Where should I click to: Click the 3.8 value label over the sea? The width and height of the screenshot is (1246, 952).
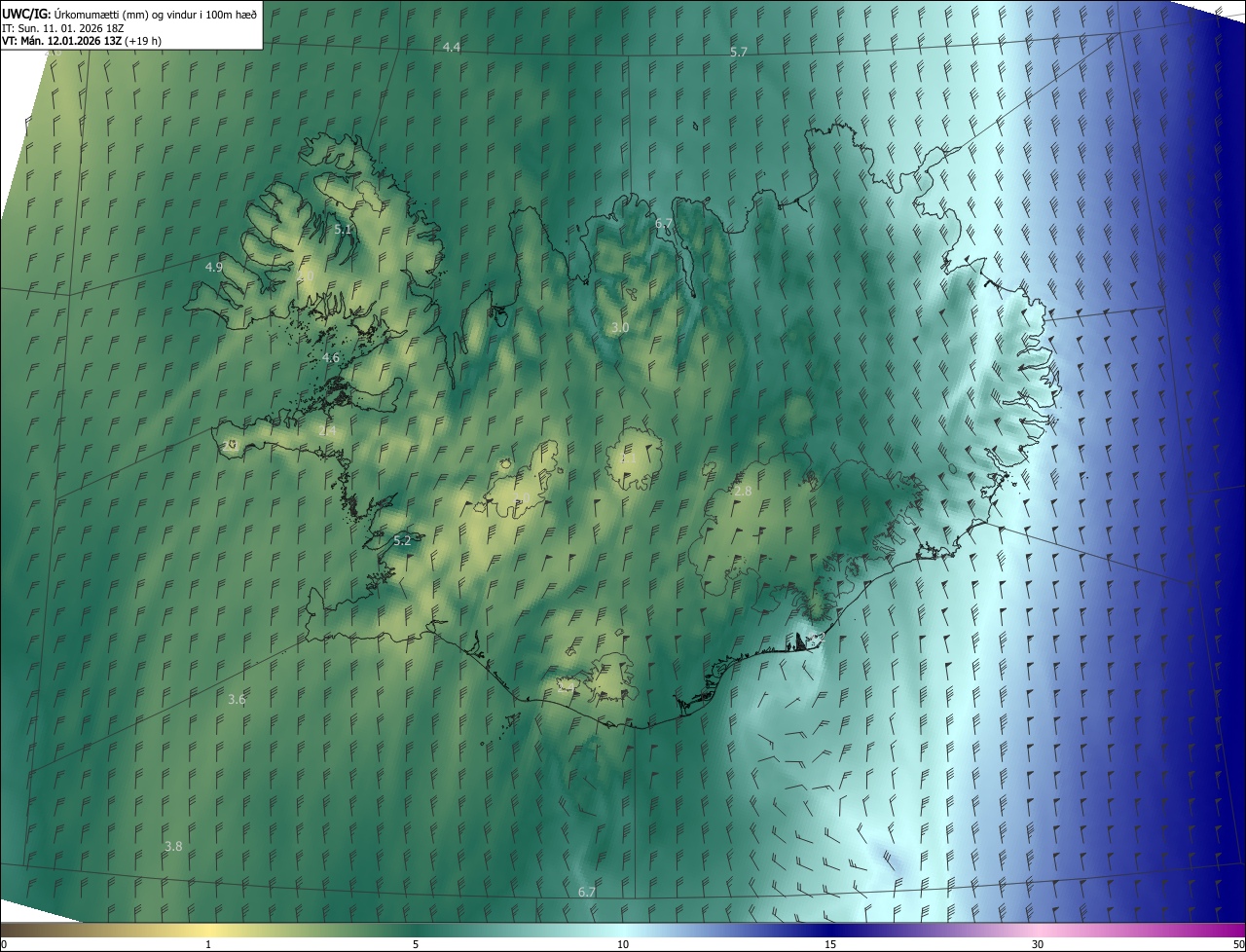[x=173, y=846]
